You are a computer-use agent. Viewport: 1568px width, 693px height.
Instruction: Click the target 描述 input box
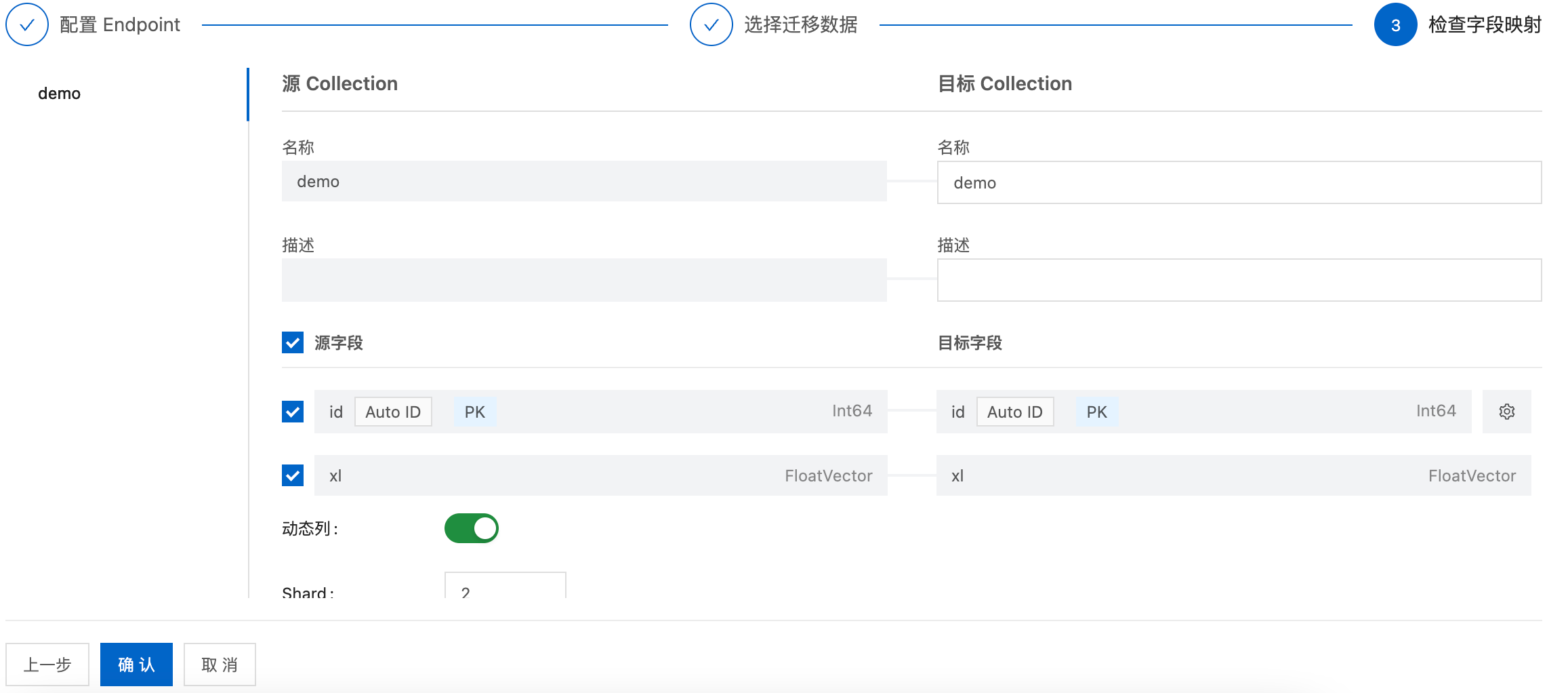click(x=1239, y=280)
